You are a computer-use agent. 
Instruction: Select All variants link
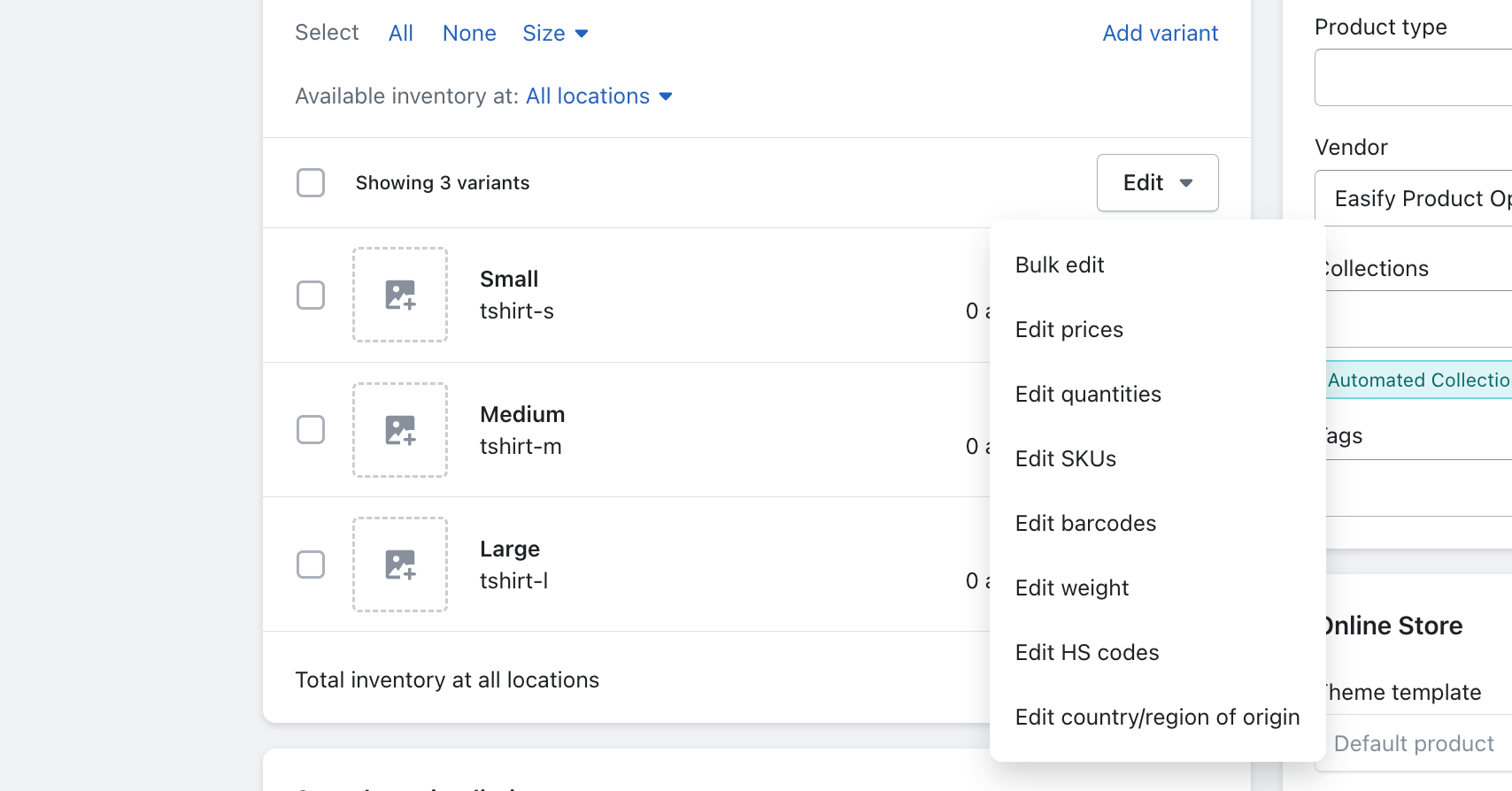tap(401, 34)
